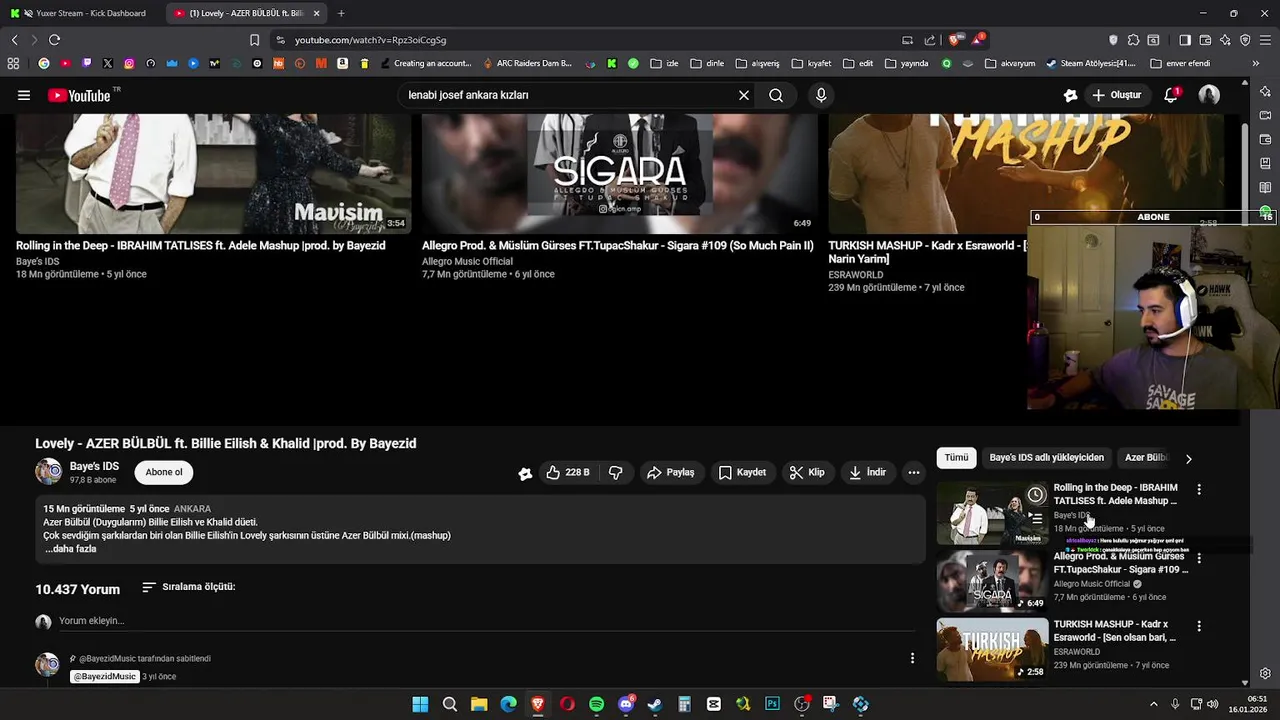Expand description with ...daha fazla
The width and height of the screenshot is (1280, 720).
tap(70, 549)
